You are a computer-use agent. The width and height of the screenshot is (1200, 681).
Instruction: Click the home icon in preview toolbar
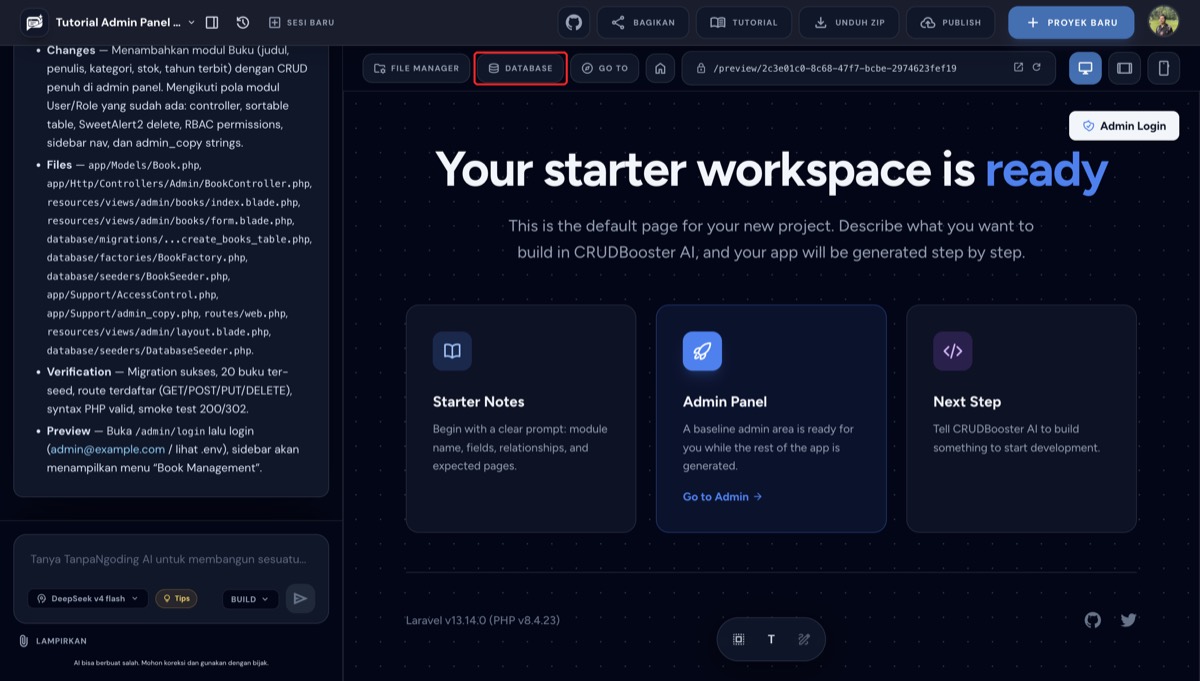[x=659, y=68]
